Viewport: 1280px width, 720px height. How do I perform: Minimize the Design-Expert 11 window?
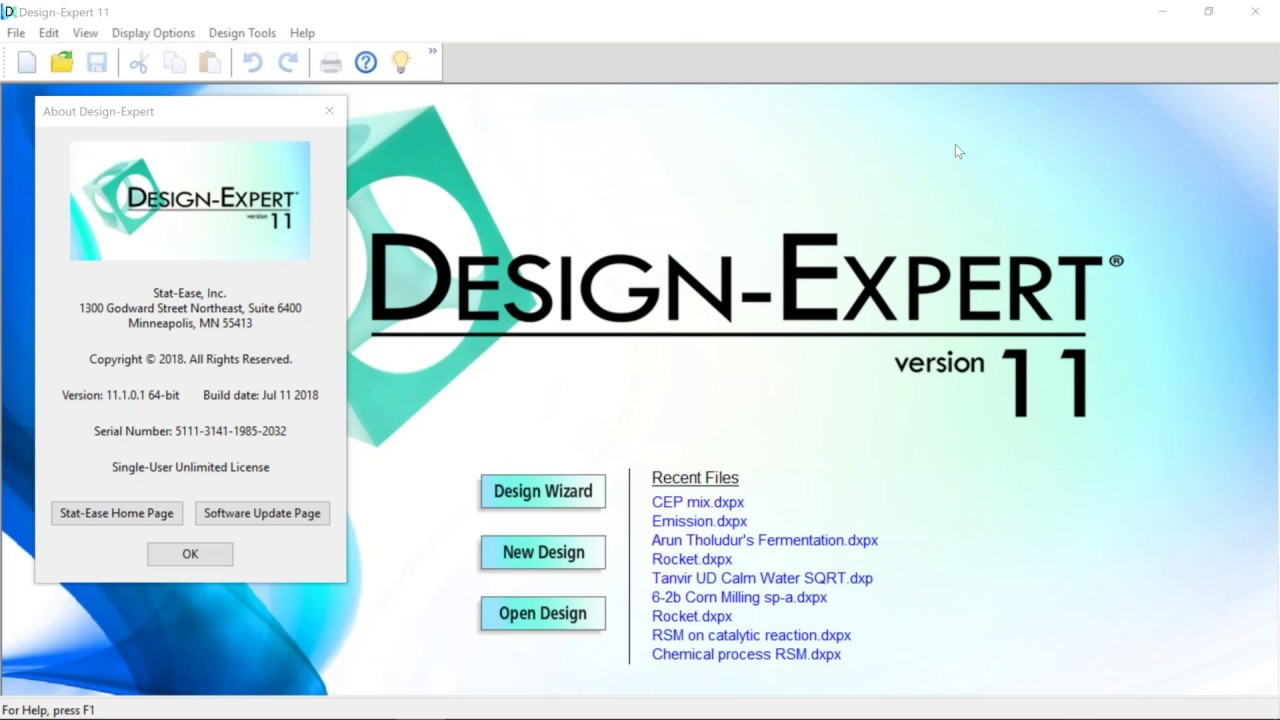pyautogui.click(x=1162, y=12)
